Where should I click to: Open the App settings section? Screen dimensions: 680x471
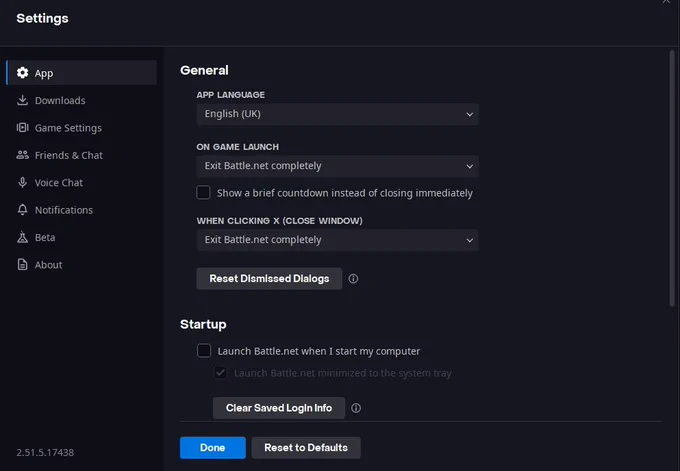(x=82, y=73)
